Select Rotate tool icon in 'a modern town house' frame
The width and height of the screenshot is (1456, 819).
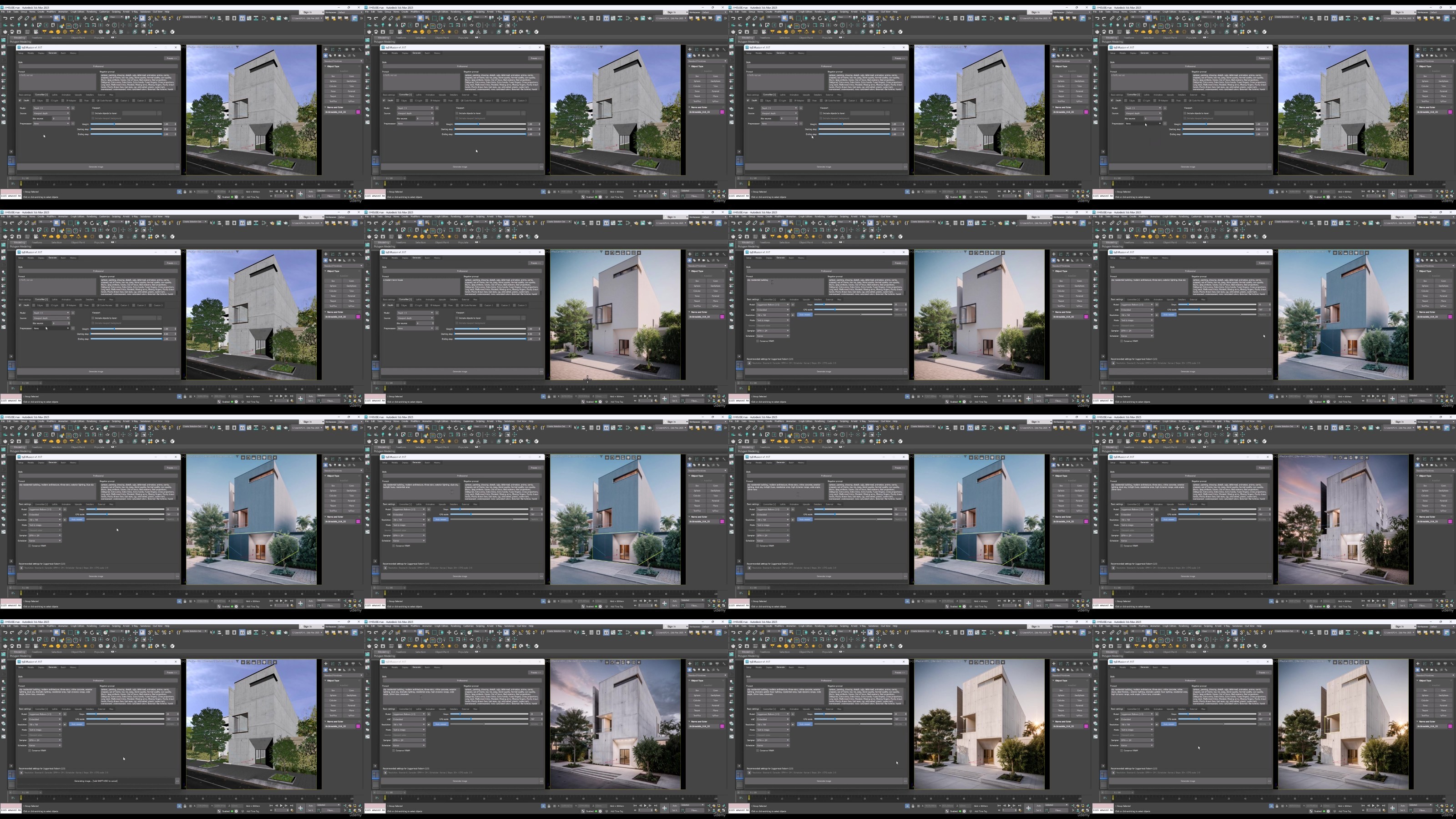click(x=456, y=223)
